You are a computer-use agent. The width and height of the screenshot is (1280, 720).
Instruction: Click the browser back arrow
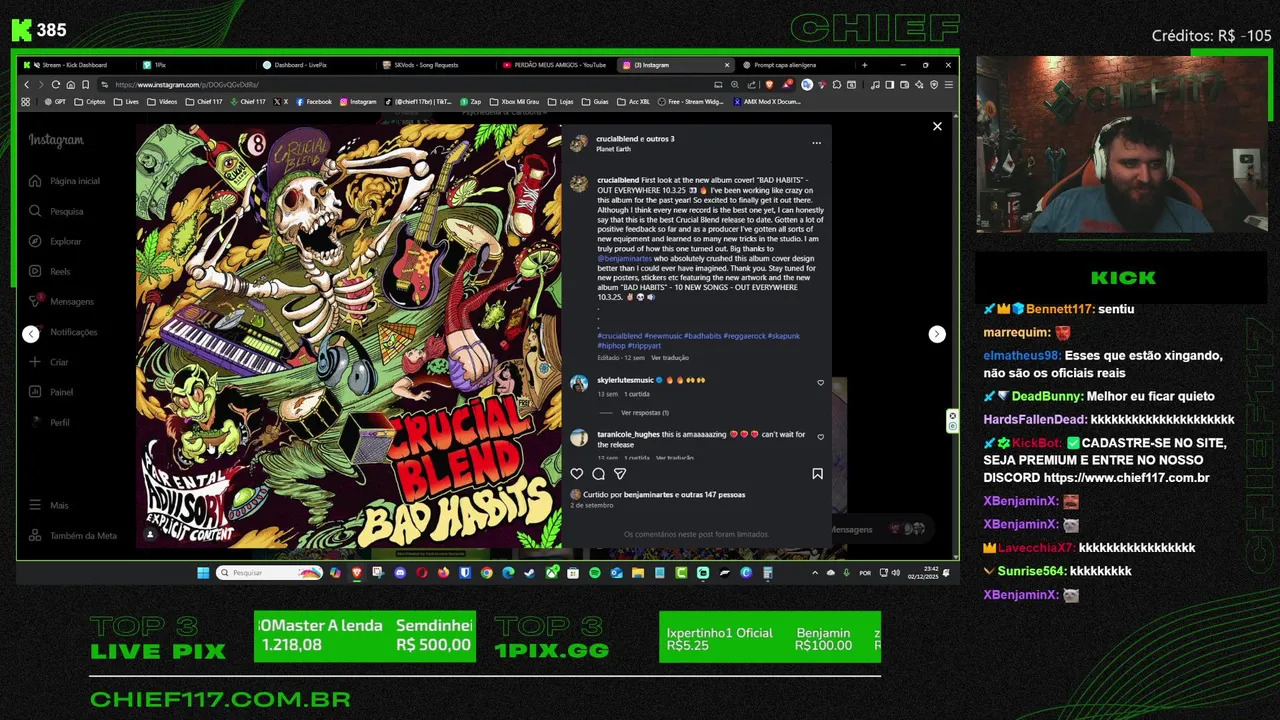pyautogui.click(x=27, y=85)
